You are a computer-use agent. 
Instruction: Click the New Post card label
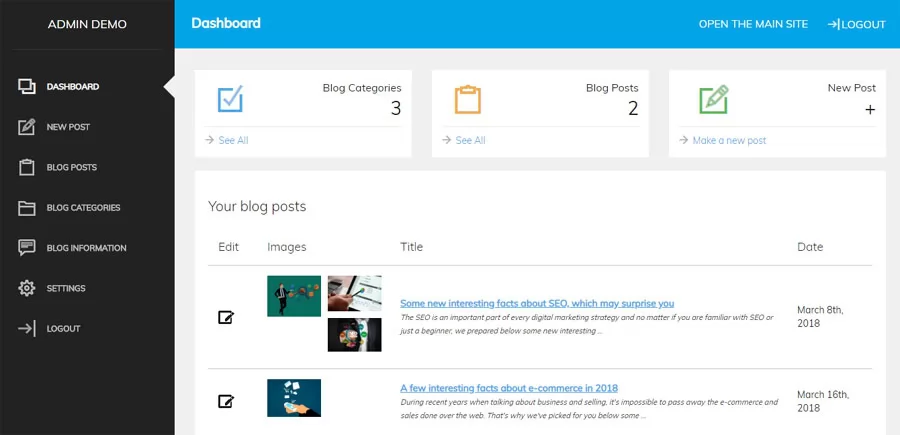click(852, 88)
